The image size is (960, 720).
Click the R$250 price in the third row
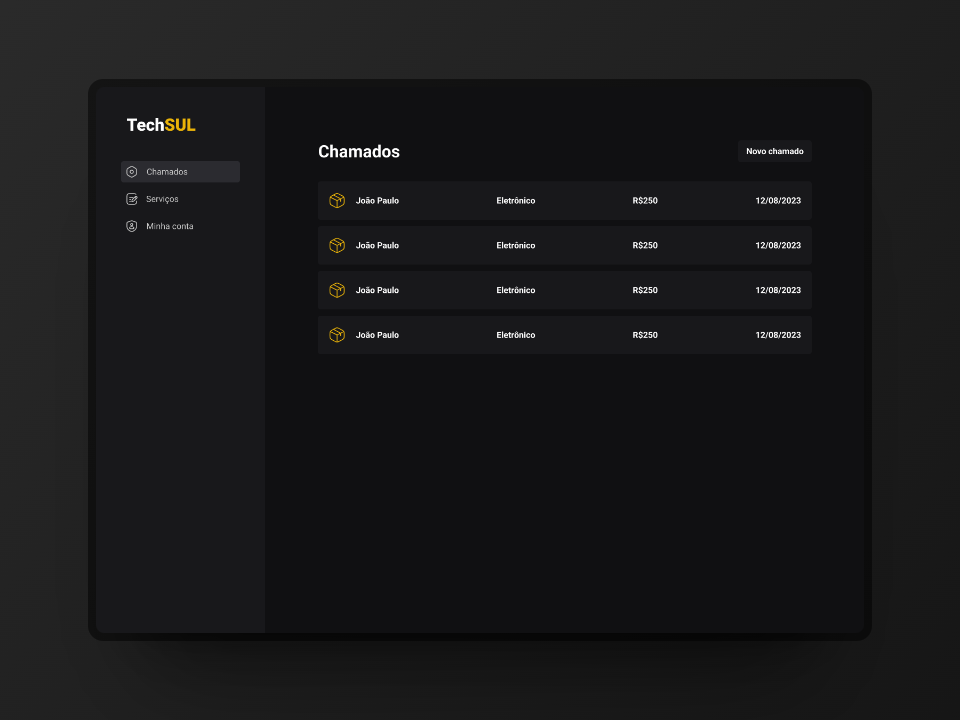tap(645, 290)
